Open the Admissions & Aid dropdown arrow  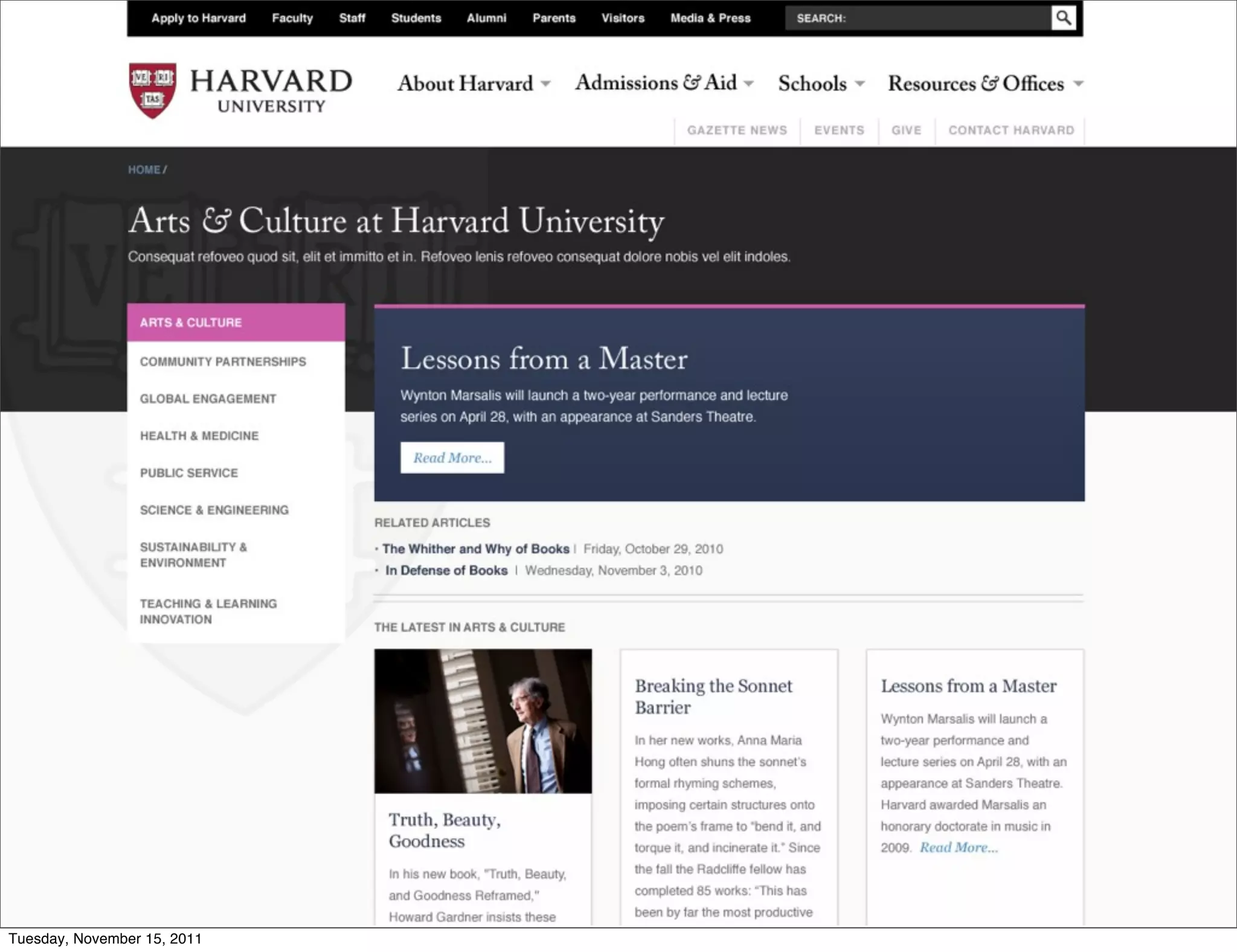[x=749, y=83]
